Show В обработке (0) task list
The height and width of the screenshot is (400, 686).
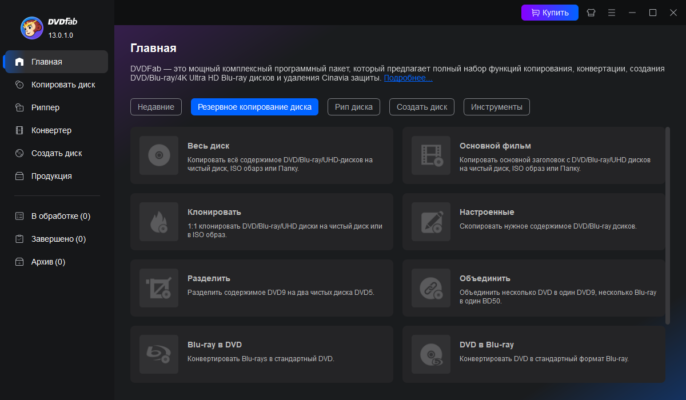(x=56, y=216)
